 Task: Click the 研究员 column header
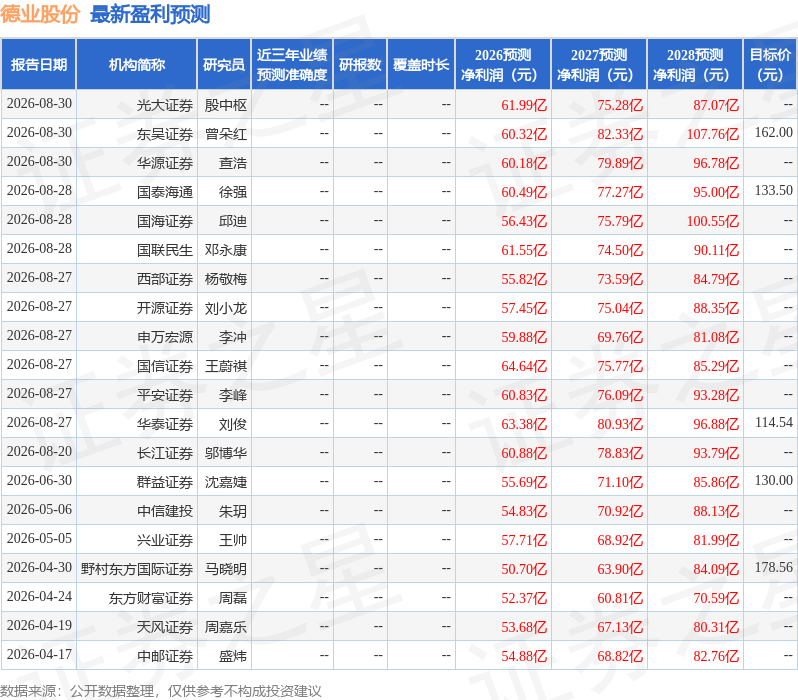[223, 65]
